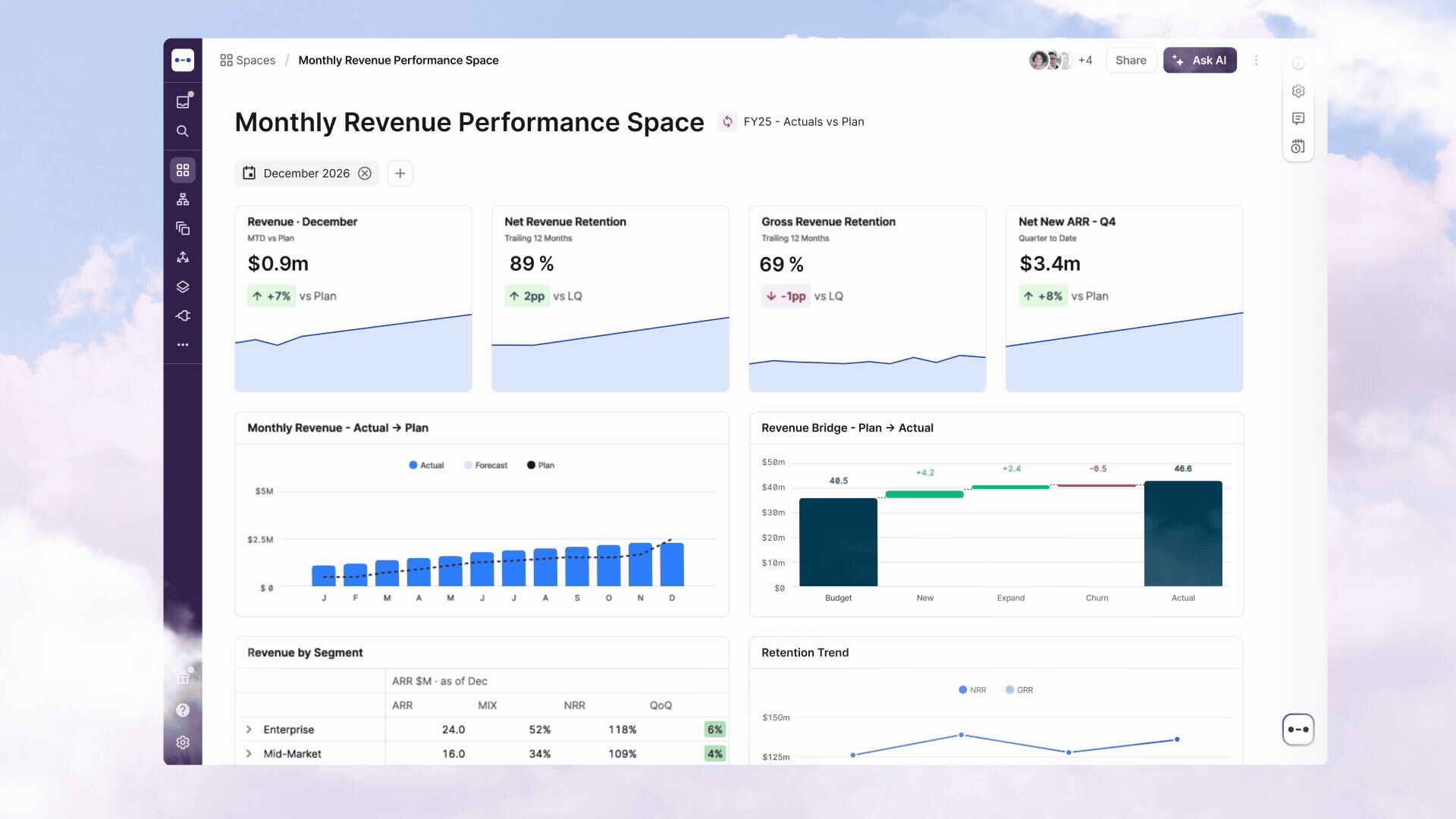Screen dimensions: 1456x819
Task: Launch Ask AI
Action: tap(1200, 60)
